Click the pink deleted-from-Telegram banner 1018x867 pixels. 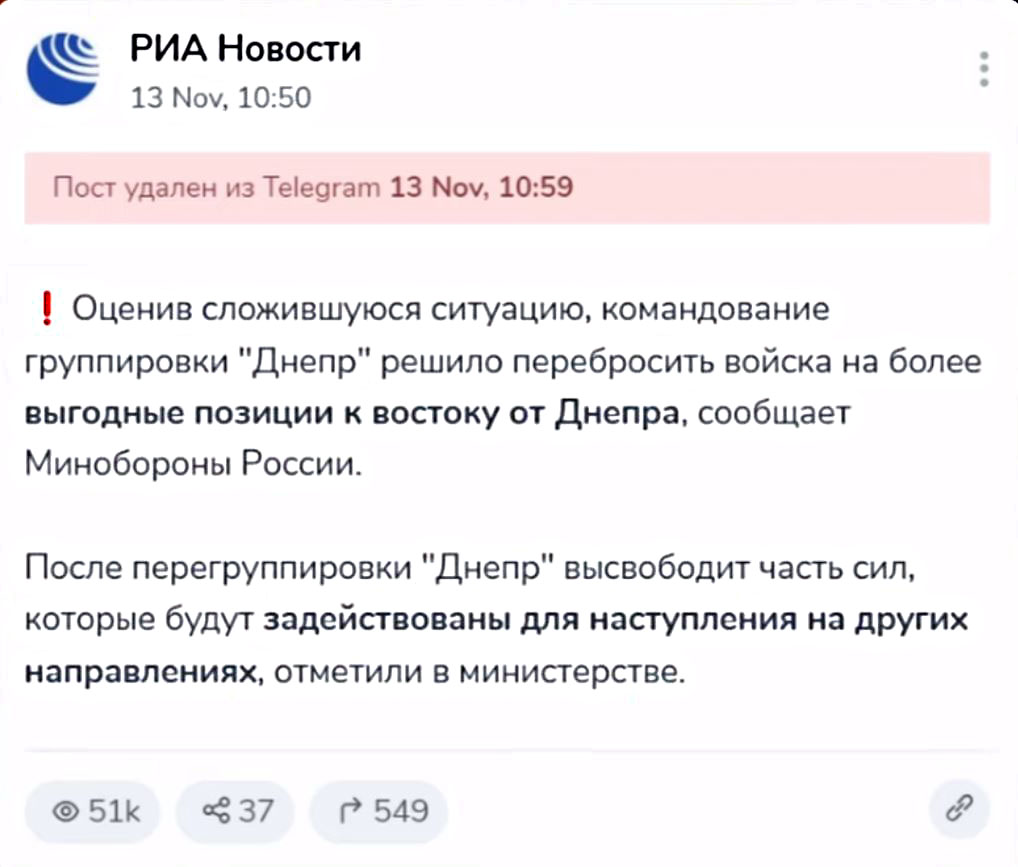pos(507,188)
